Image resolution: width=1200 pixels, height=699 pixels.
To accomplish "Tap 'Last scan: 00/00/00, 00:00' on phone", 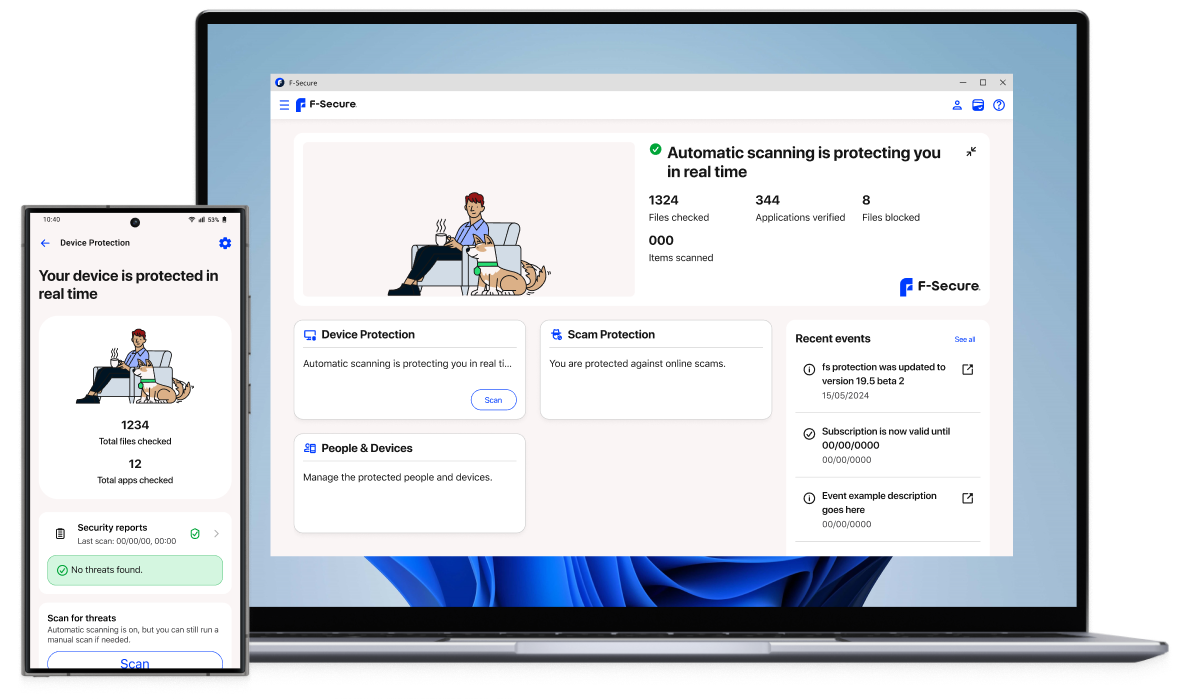I will point(127,541).
